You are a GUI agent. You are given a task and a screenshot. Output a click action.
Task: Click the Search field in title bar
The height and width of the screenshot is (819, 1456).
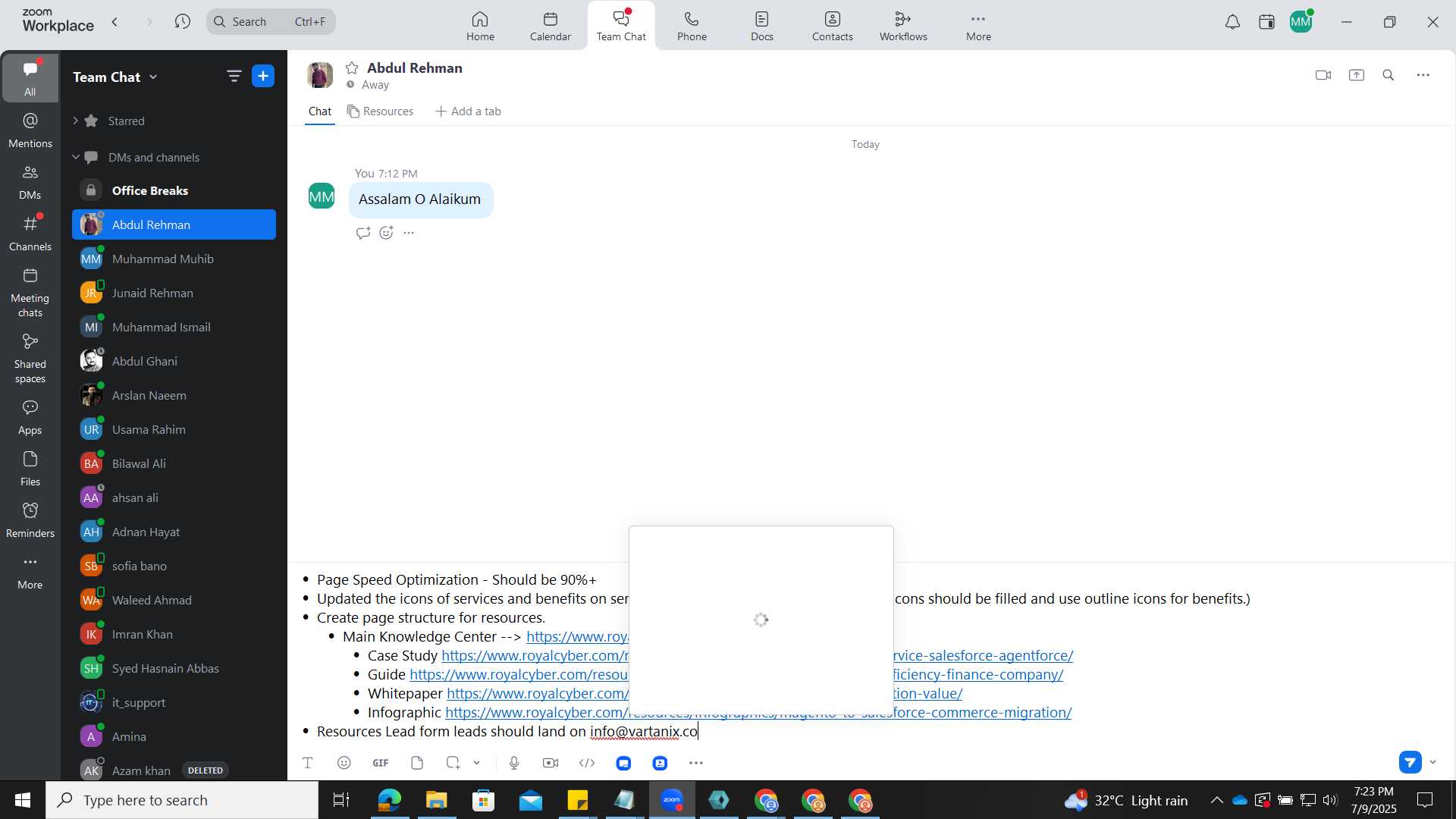(x=271, y=21)
